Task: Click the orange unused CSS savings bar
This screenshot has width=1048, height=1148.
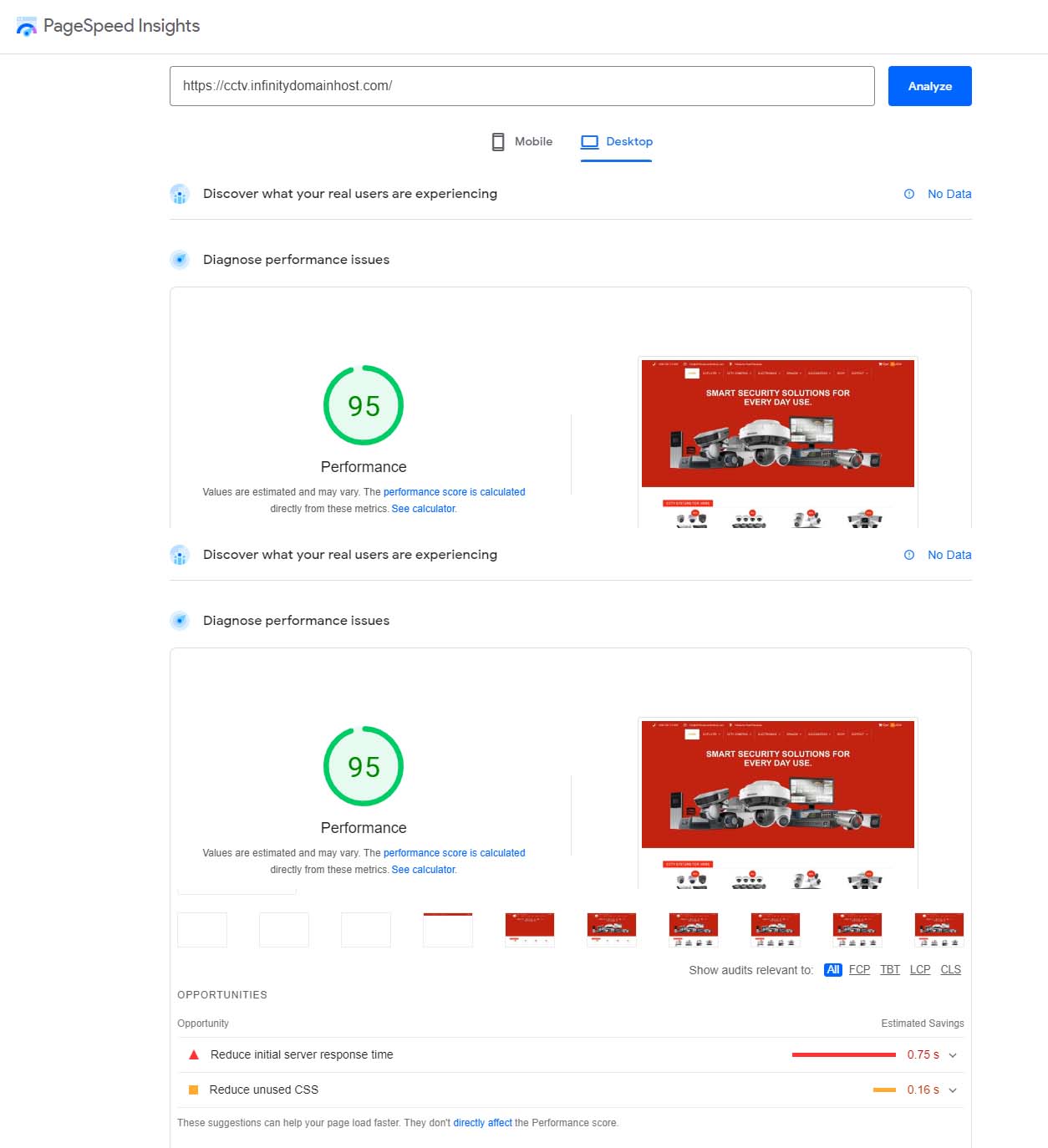Action: coord(883,1090)
